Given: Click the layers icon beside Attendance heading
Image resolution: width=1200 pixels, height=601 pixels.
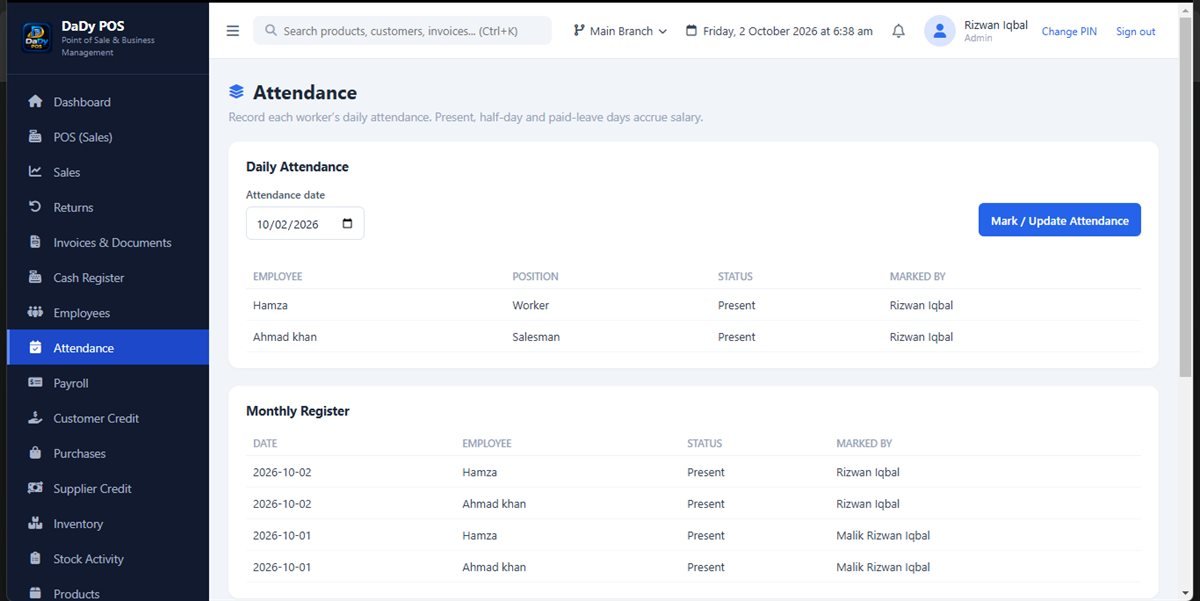Looking at the screenshot, I should coord(236,92).
